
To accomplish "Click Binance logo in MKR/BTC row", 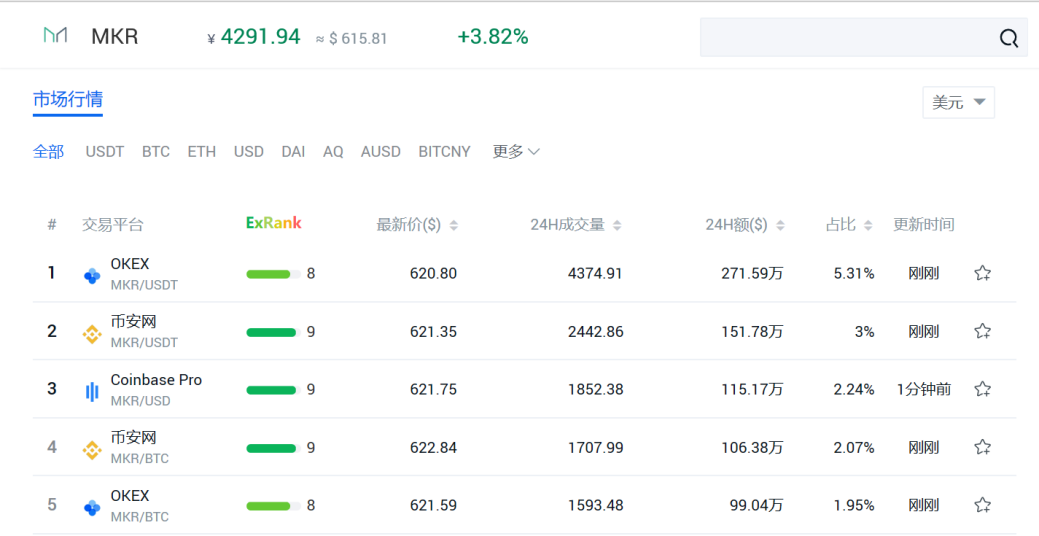I will pos(91,451).
